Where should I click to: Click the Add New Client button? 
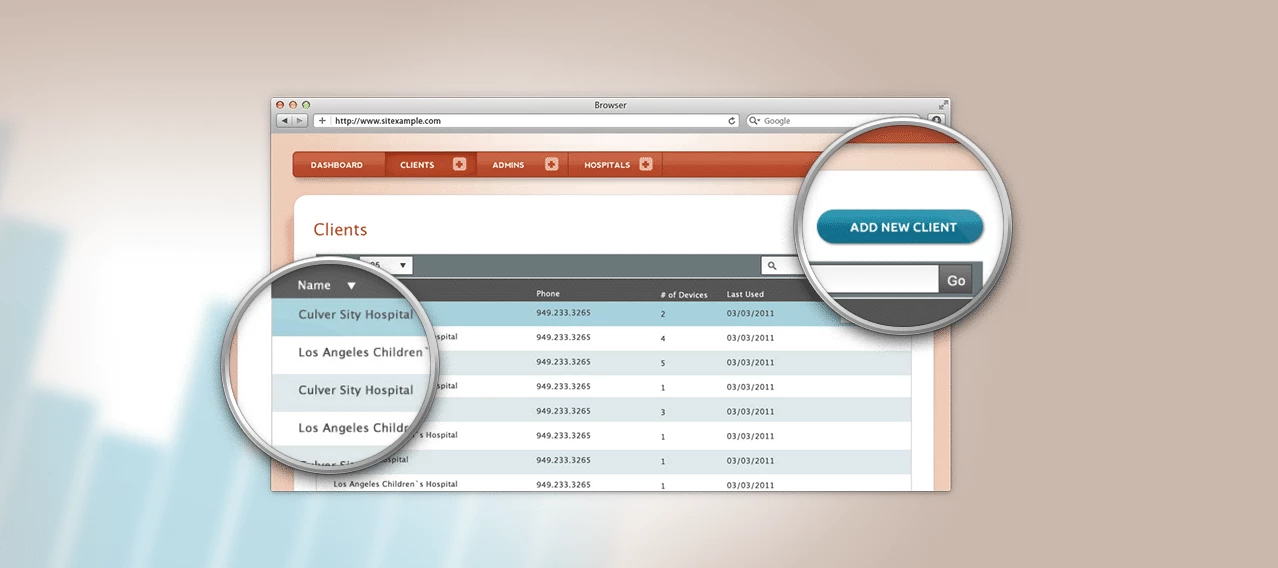[x=900, y=227]
